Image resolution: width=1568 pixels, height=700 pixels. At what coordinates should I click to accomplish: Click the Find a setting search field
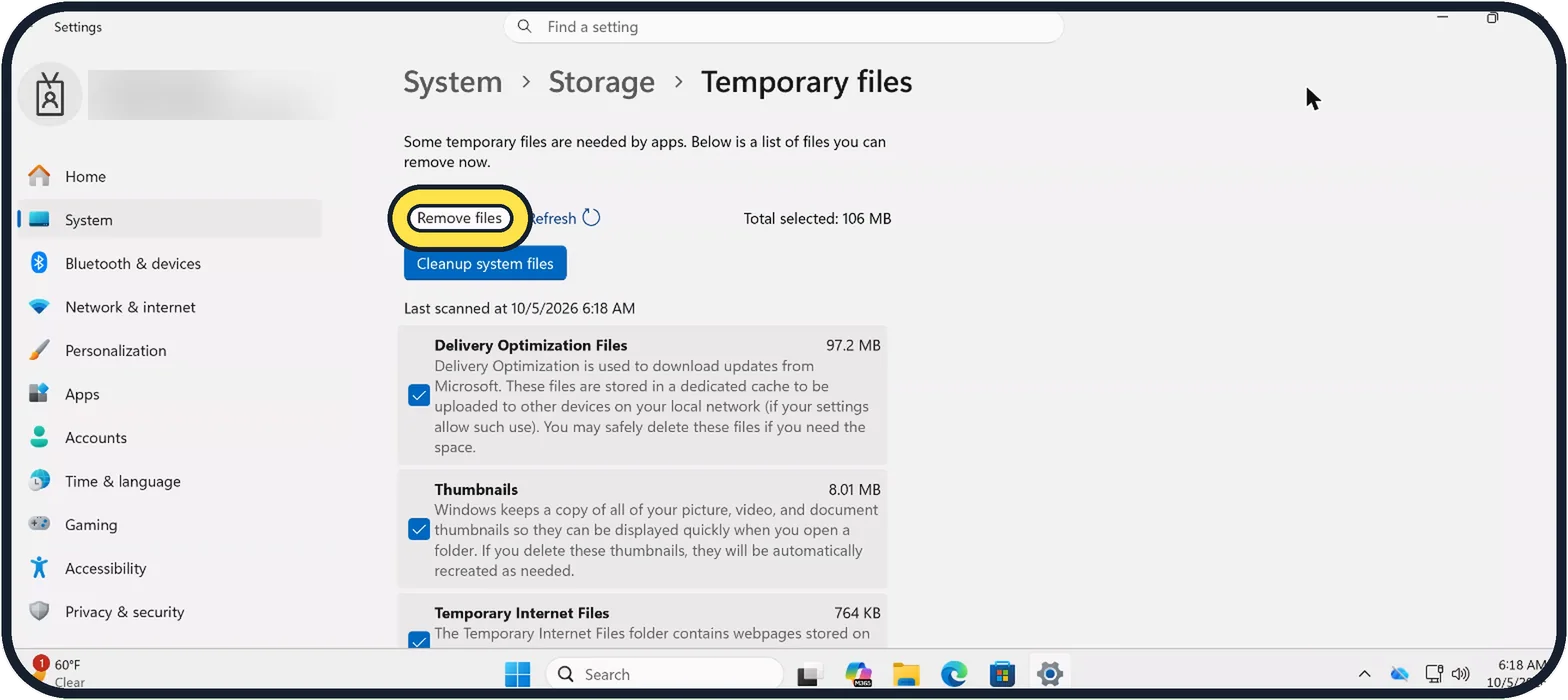pyautogui.click(x=783, y=27)
